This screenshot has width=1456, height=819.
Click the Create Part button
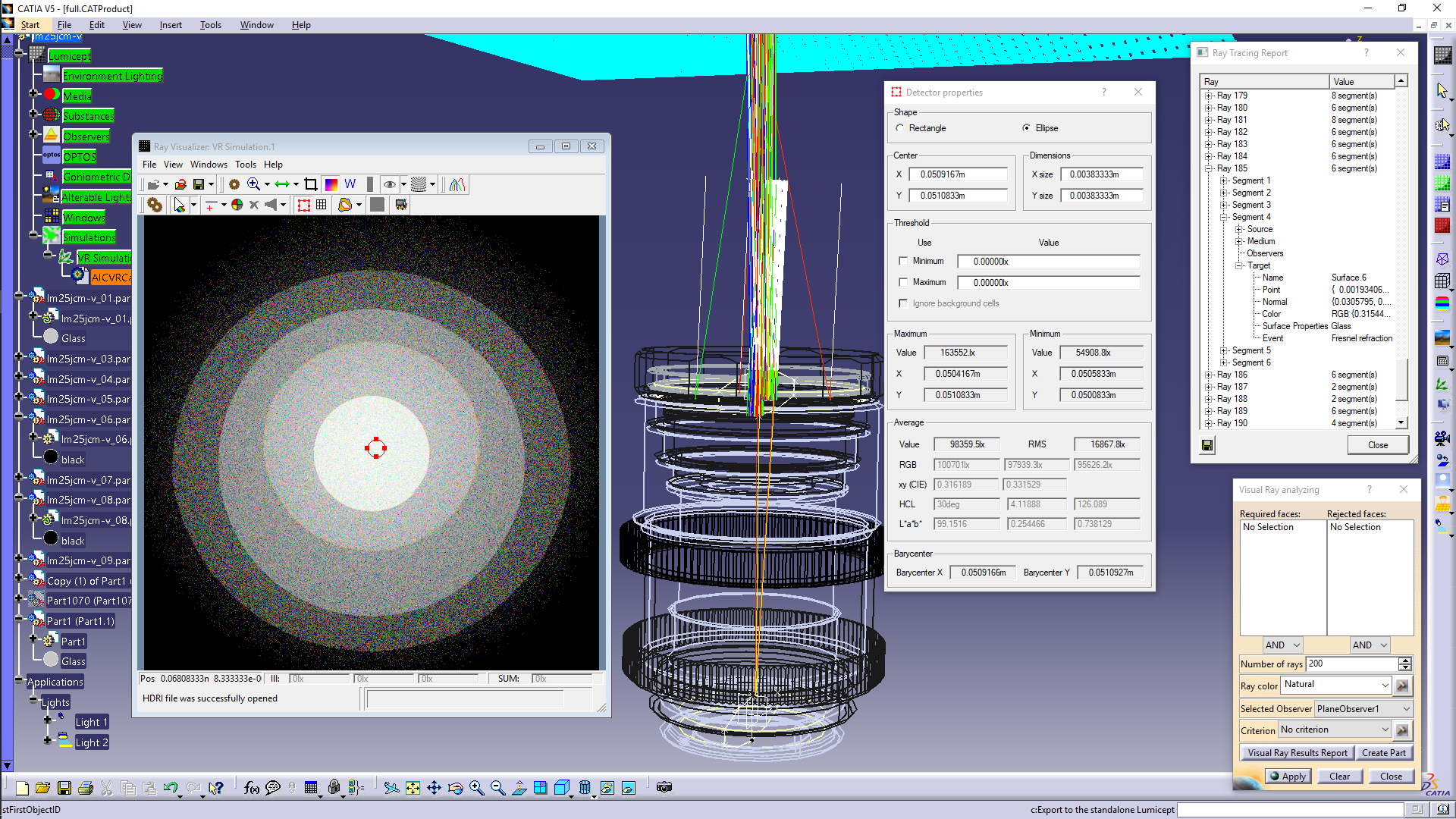[x=1383, y=753]
